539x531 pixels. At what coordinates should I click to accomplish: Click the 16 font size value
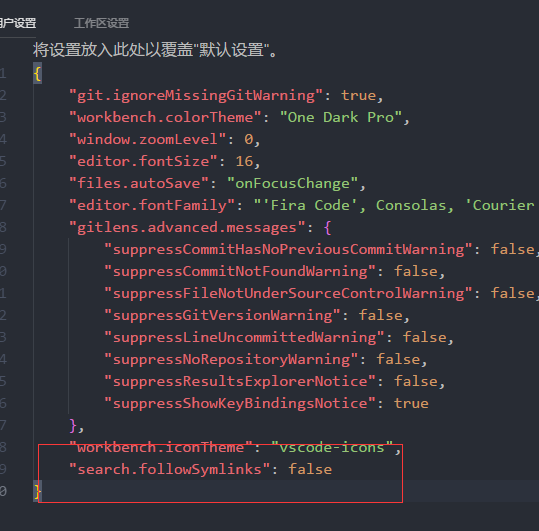(244, 162)
